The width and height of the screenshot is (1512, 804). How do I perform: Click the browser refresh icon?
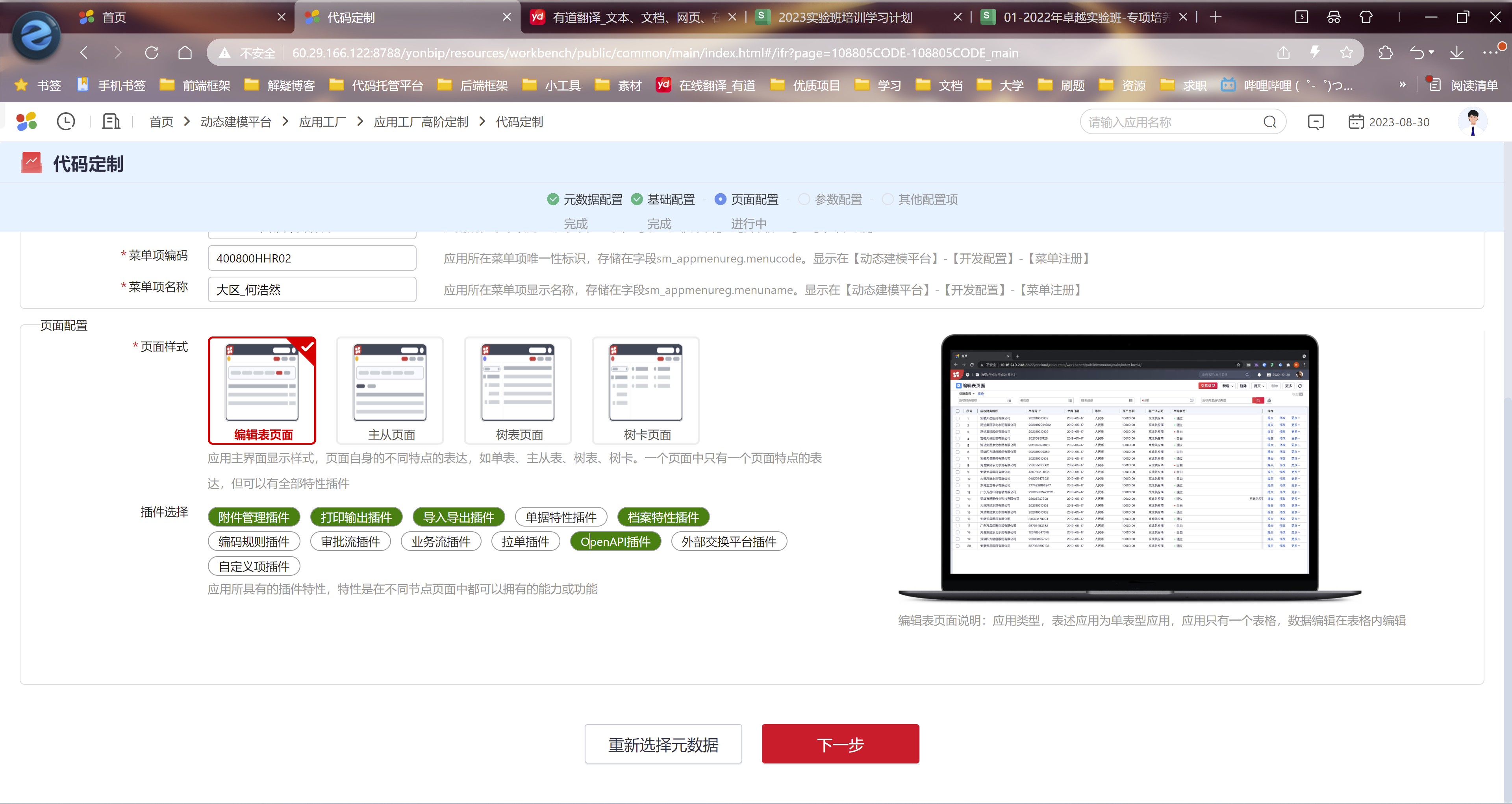[152, 53]
